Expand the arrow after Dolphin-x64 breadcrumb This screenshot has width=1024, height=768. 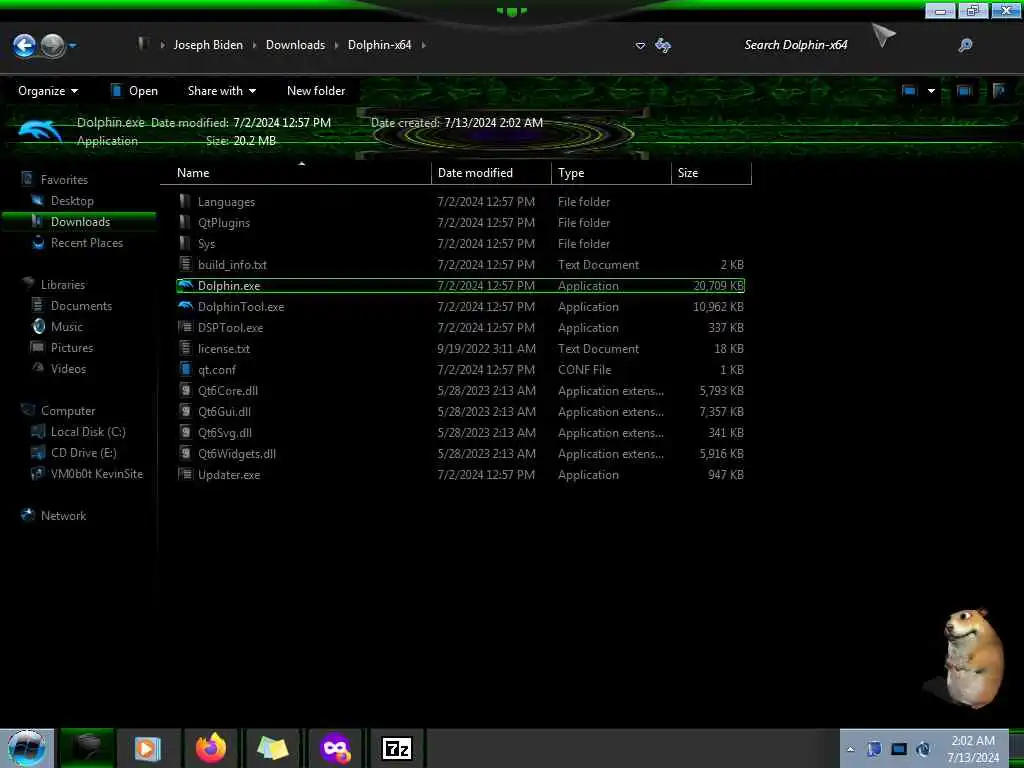424,45
